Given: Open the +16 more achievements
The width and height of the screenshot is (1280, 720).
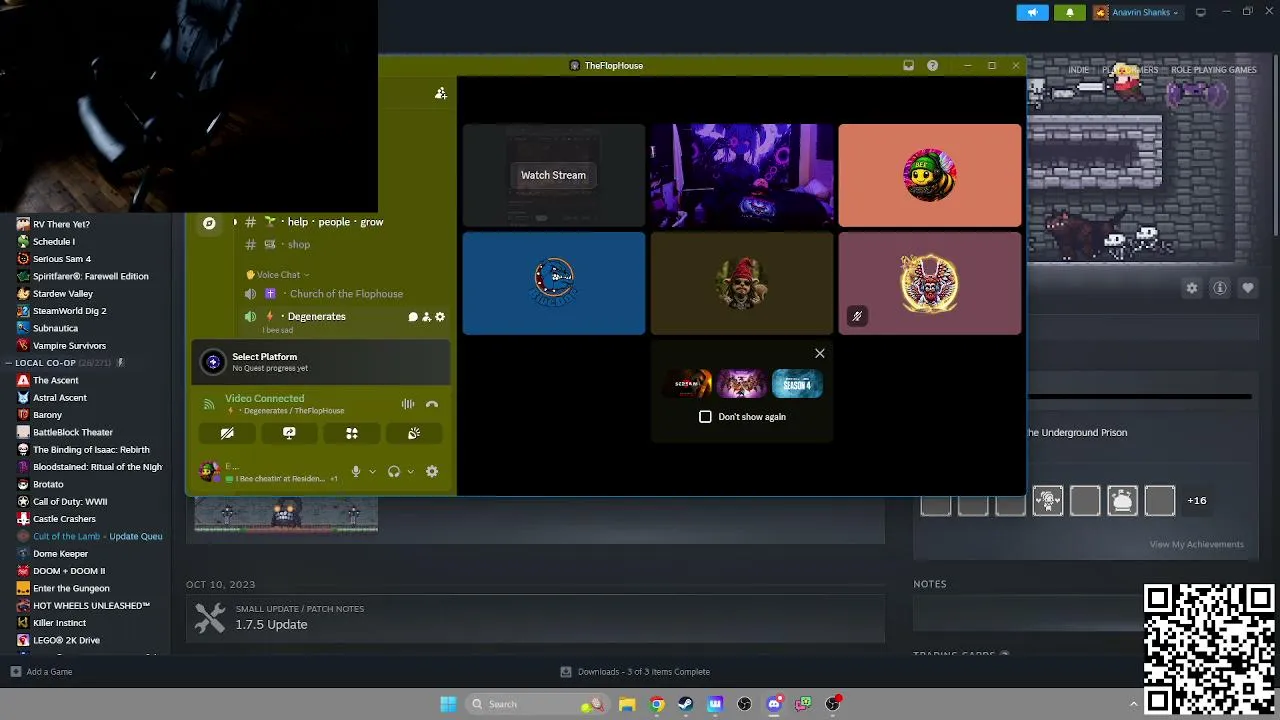Looking at the screenshot, I should (x=1196, y=500).
